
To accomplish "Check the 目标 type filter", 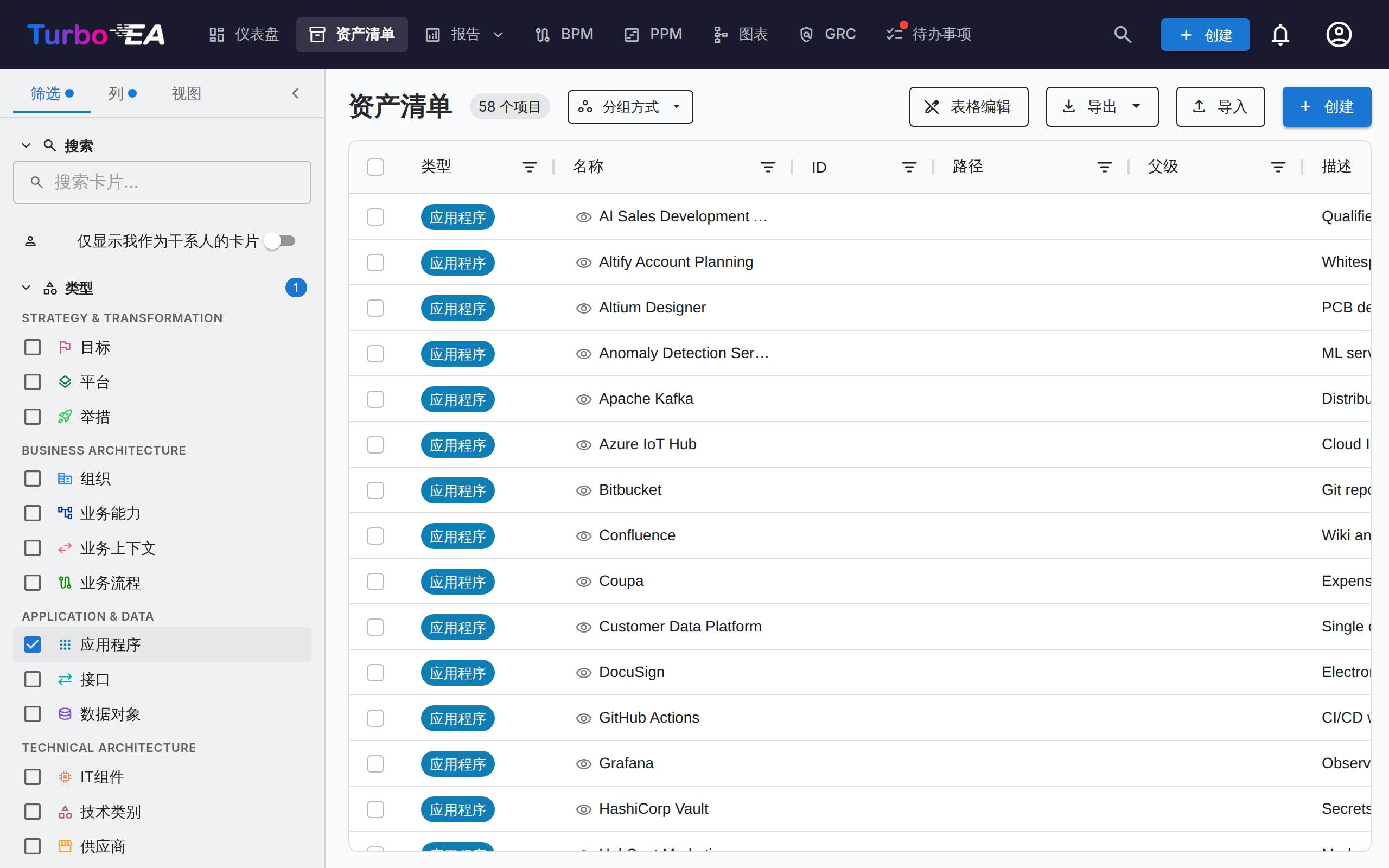I will 33,347.
